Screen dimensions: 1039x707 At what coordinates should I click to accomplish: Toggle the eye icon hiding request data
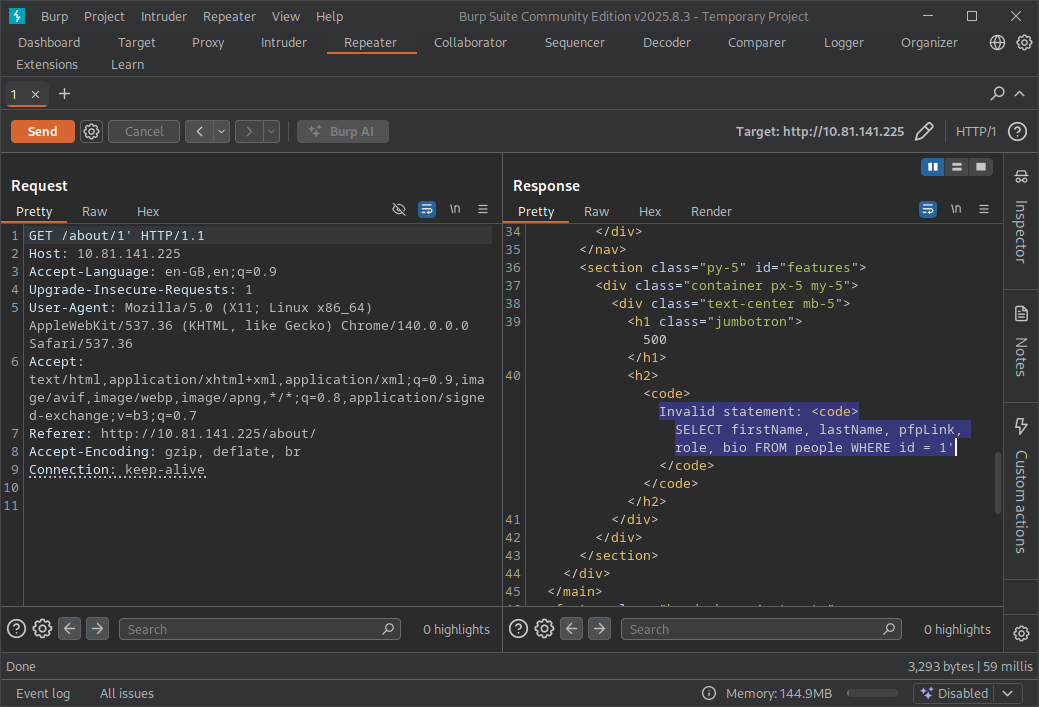tap(399, 209)
